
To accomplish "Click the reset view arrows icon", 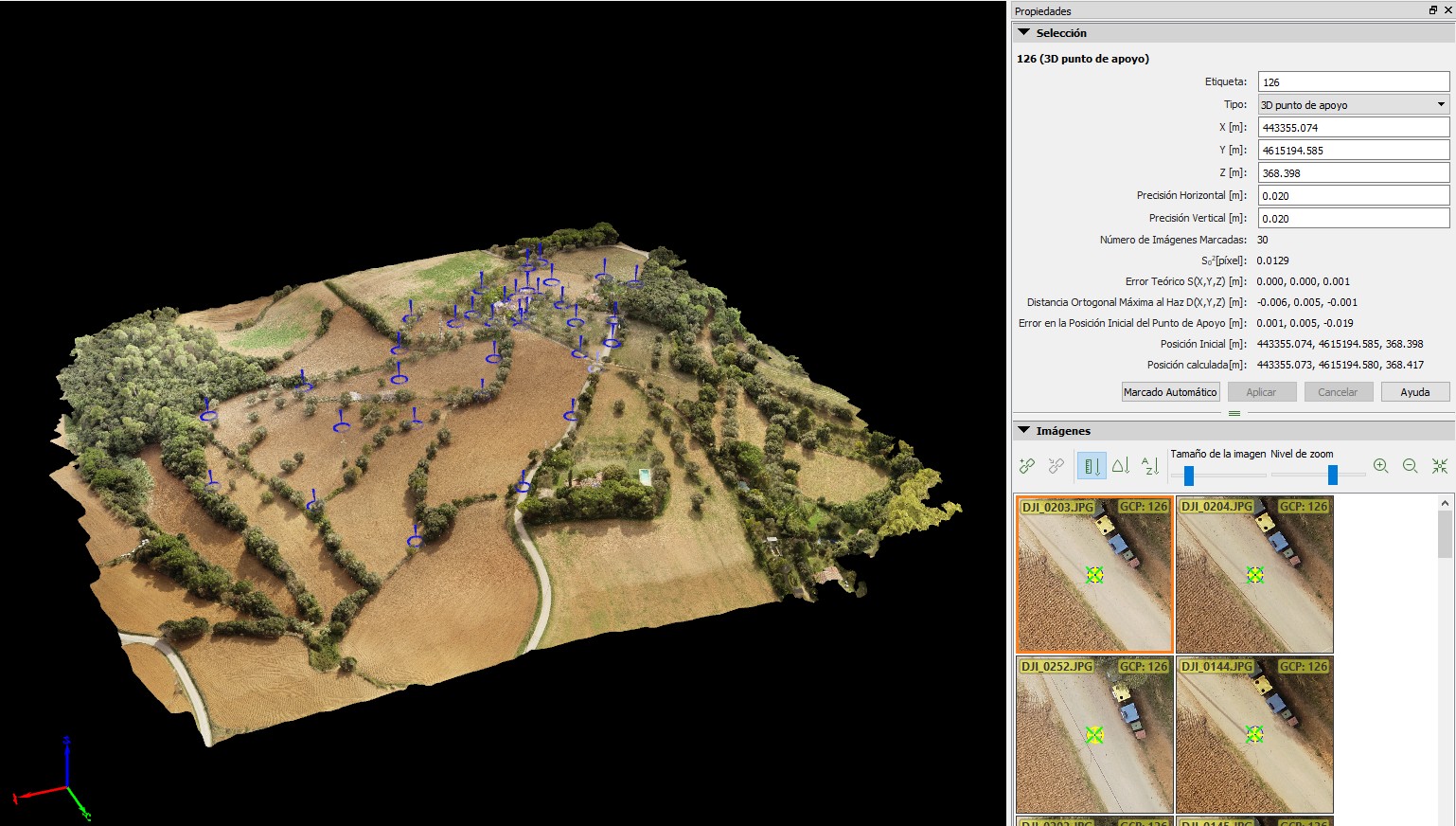I will (1440, 466).
